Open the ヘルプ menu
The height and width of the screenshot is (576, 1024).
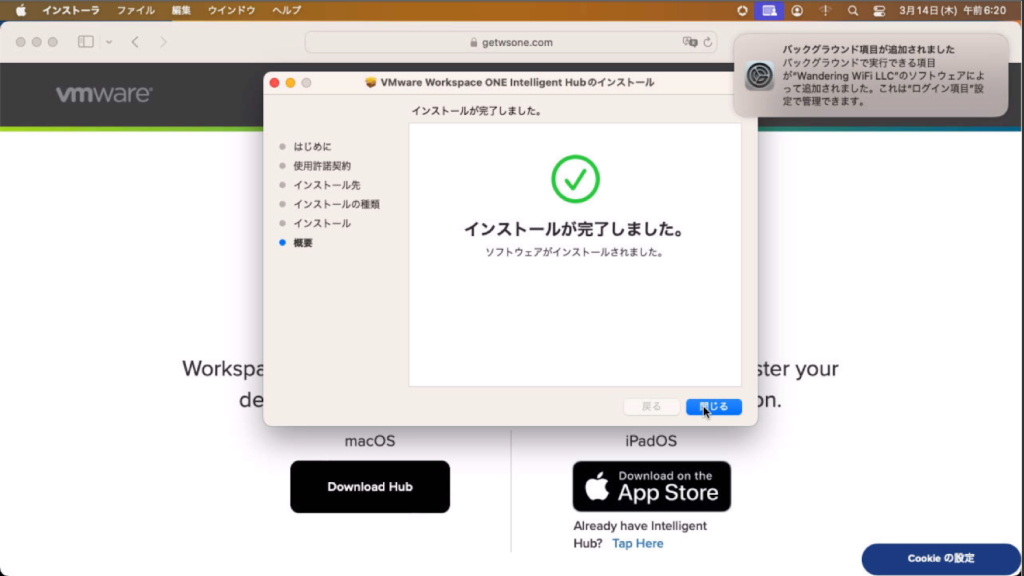(x=287, y=10)
